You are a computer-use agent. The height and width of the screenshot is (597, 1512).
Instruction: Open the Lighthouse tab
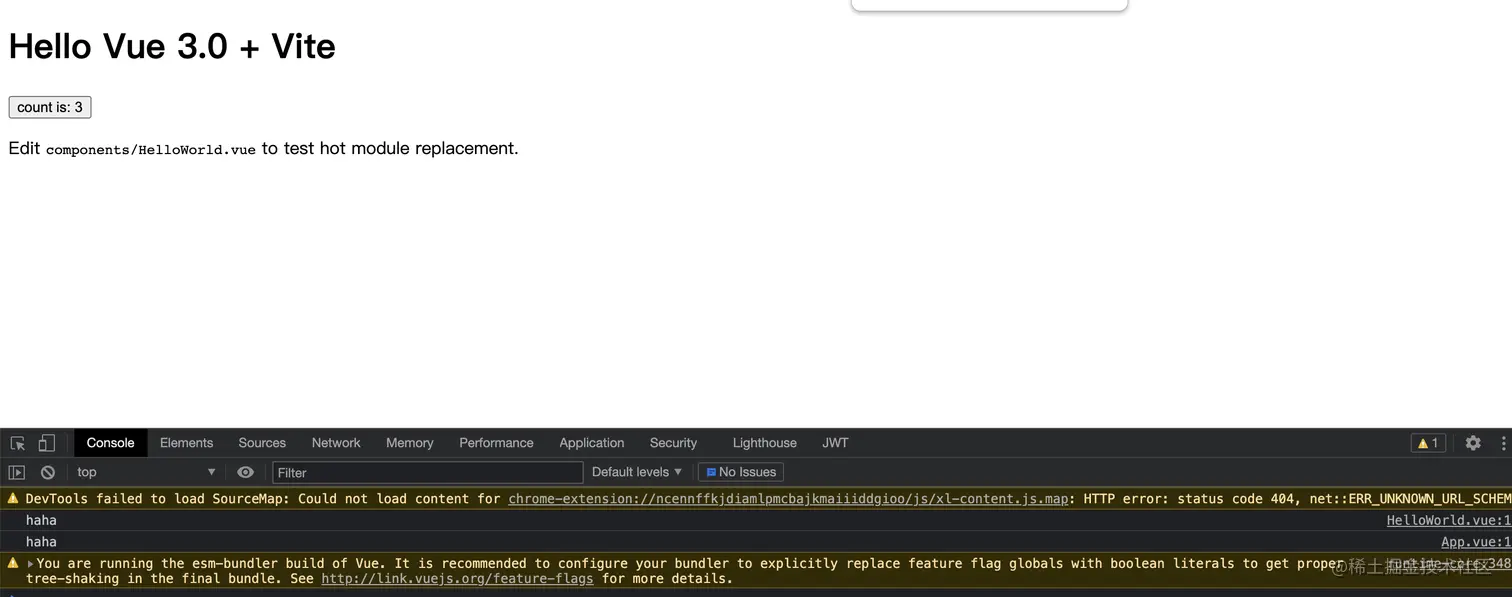pos(765,443)
